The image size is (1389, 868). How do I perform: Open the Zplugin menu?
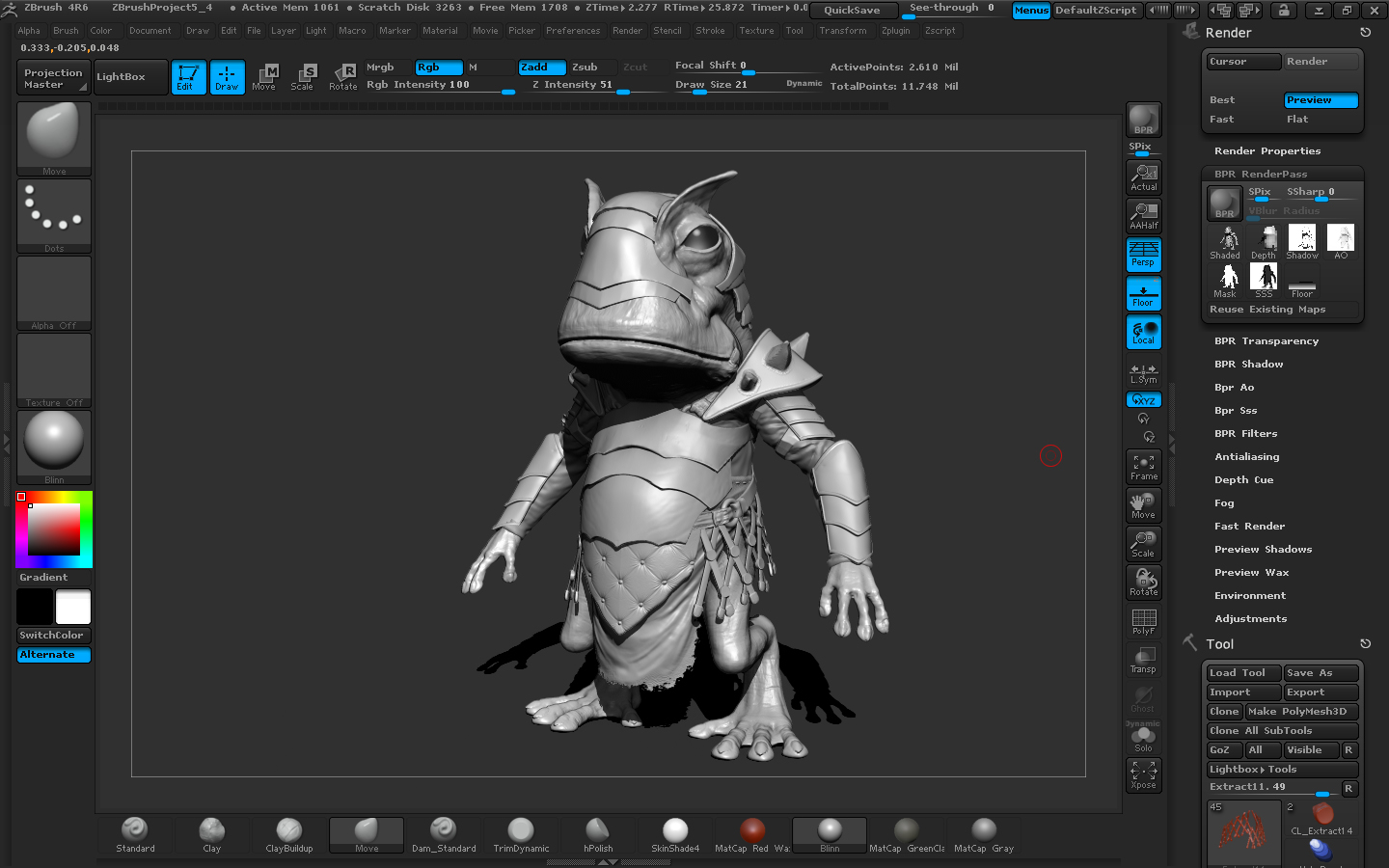point(895,31)
